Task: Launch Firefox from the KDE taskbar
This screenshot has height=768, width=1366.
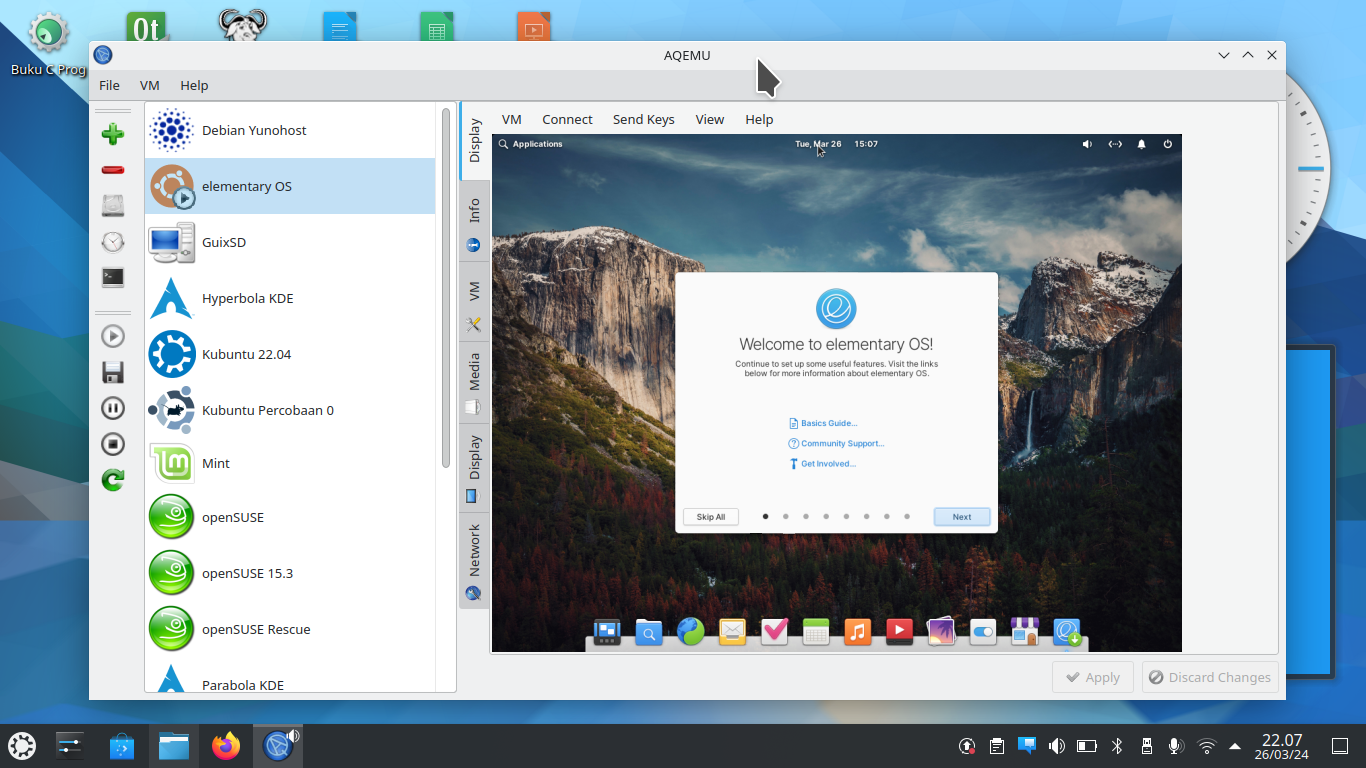Action: coord(227,746)
